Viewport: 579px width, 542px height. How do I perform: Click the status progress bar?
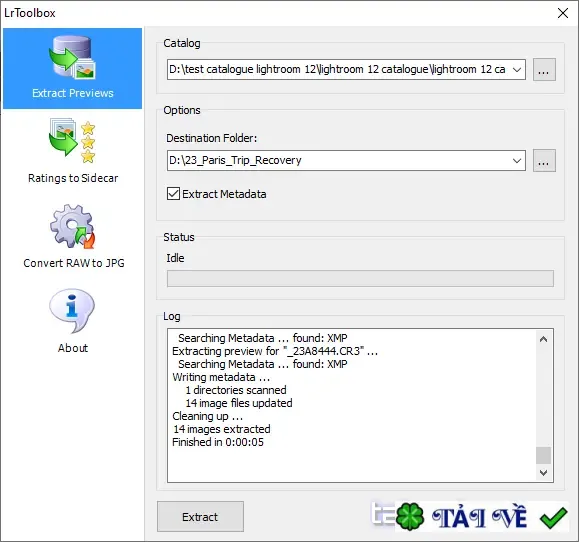point(360,278)
